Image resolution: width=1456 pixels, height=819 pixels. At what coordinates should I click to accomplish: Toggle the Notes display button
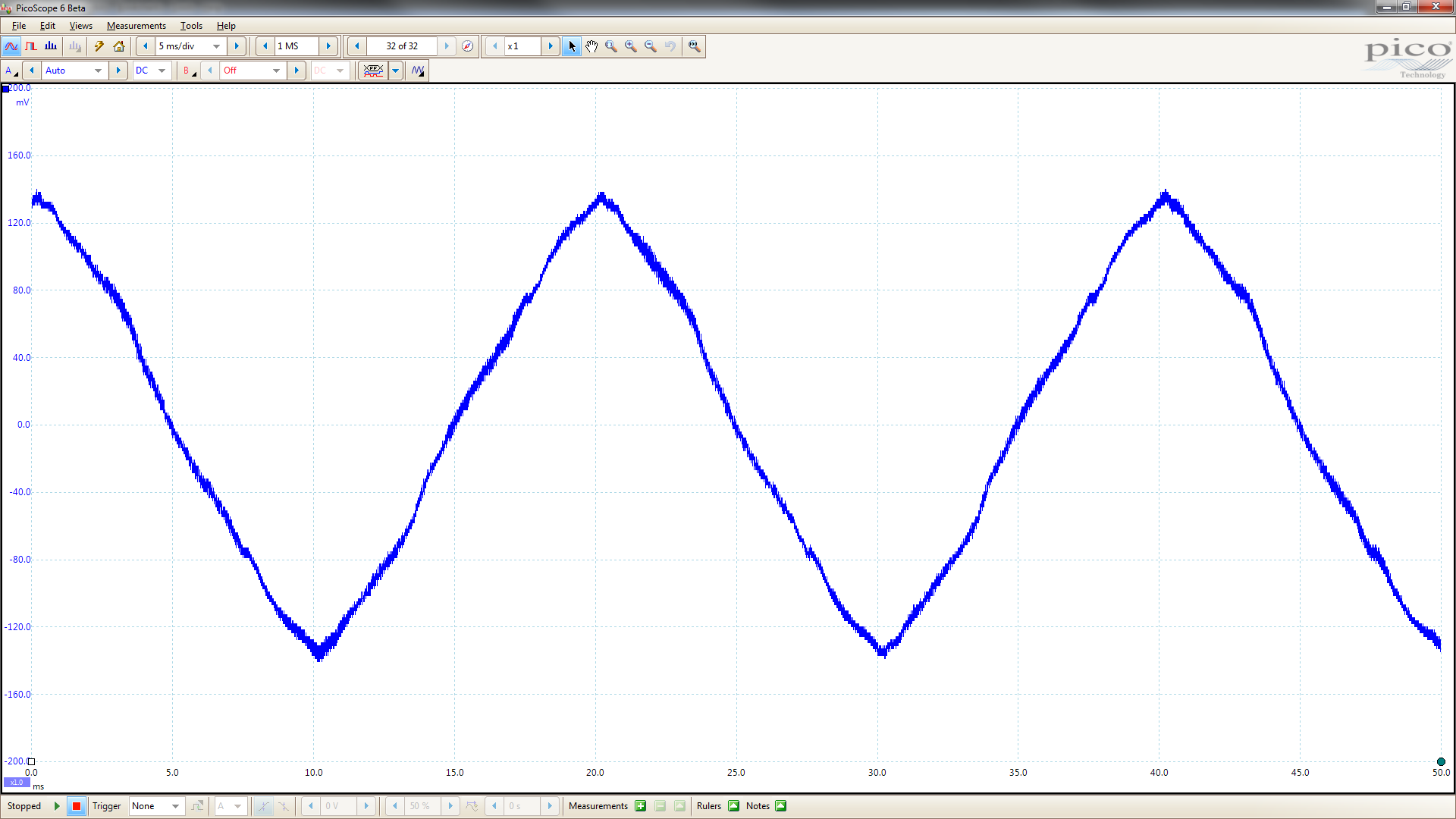tap(780, 806)
